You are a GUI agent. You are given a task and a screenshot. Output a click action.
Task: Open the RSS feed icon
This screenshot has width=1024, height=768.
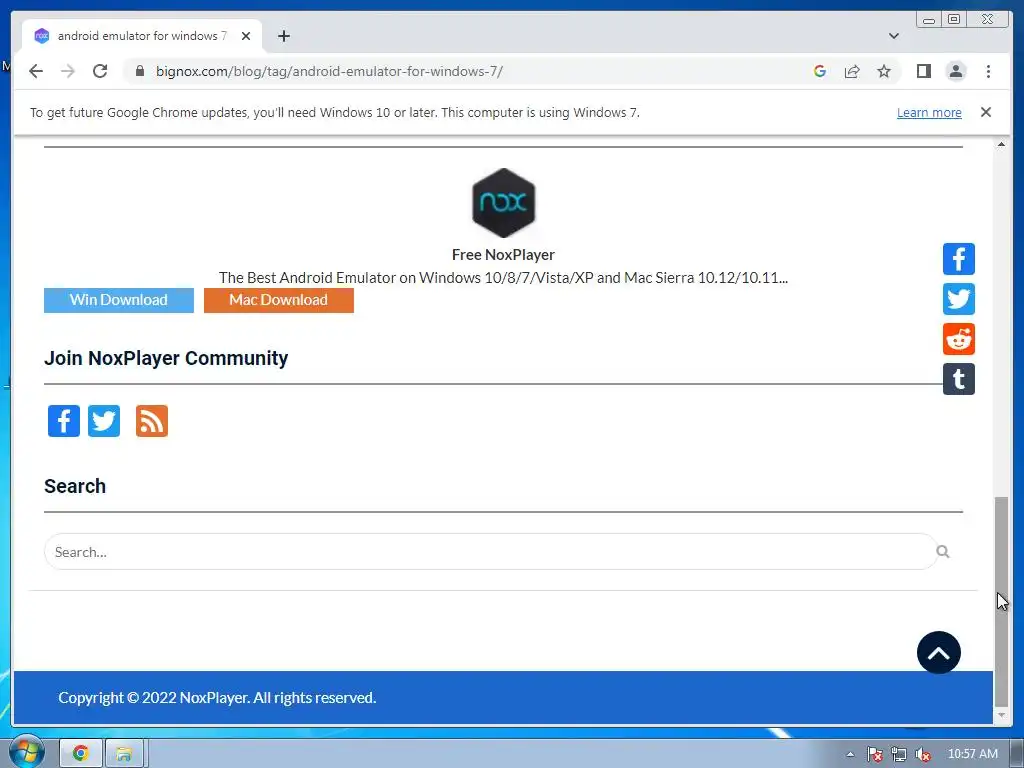[152, 421]
